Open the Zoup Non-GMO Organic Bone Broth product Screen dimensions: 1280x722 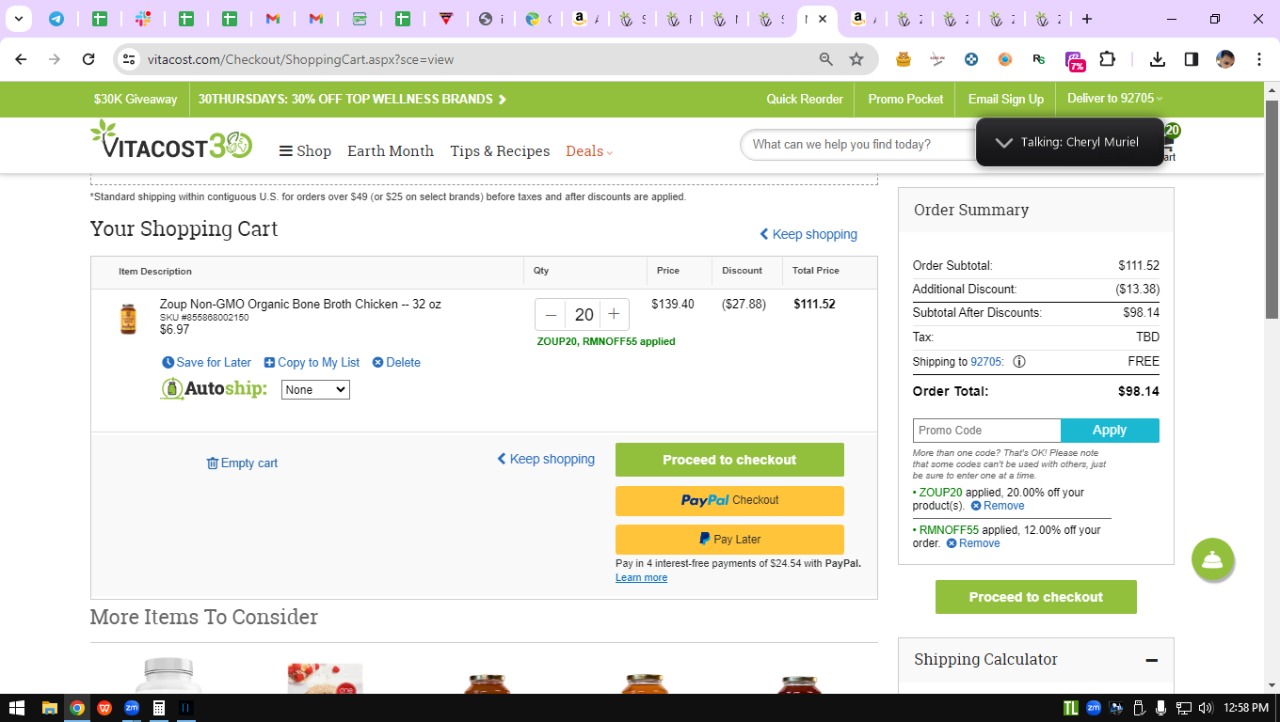point(300,304)
